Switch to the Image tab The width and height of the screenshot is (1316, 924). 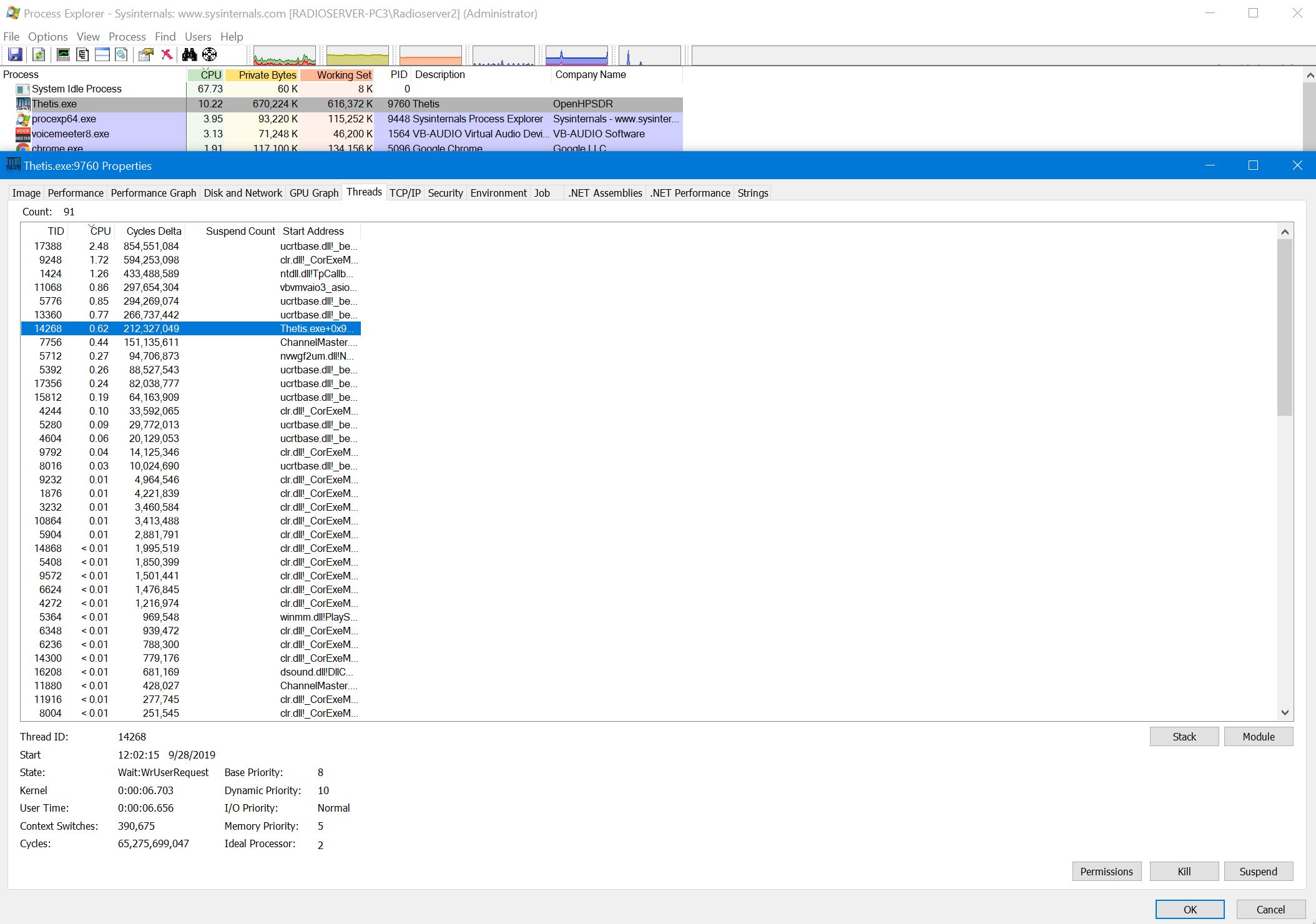click(26, 193)
